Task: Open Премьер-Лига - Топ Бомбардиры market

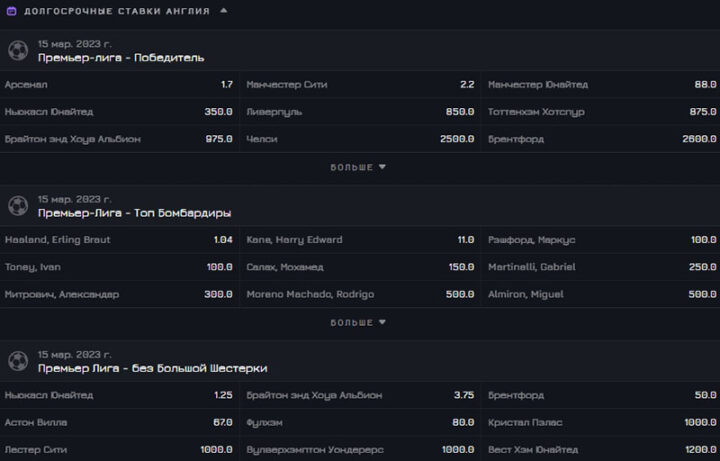Action: click(134, 213)
